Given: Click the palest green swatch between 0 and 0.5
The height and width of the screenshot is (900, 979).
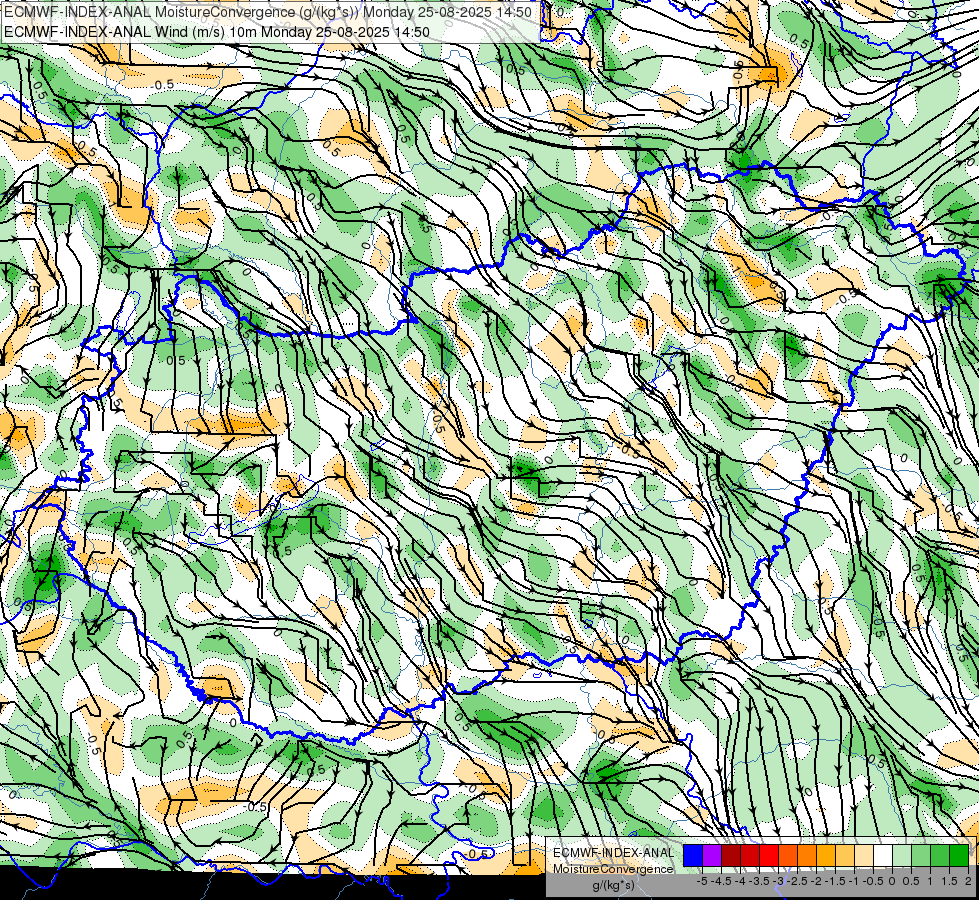Looking at the screenshot, I should click(902, 855).
